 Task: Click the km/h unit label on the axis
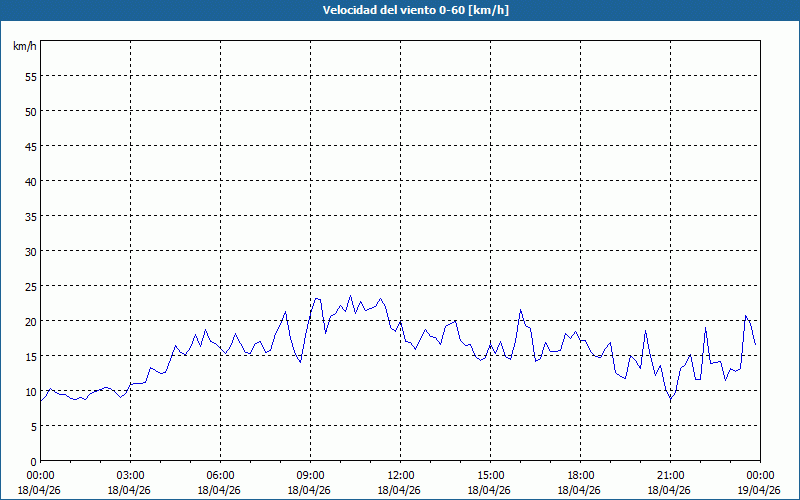click(x=25, y=47)
